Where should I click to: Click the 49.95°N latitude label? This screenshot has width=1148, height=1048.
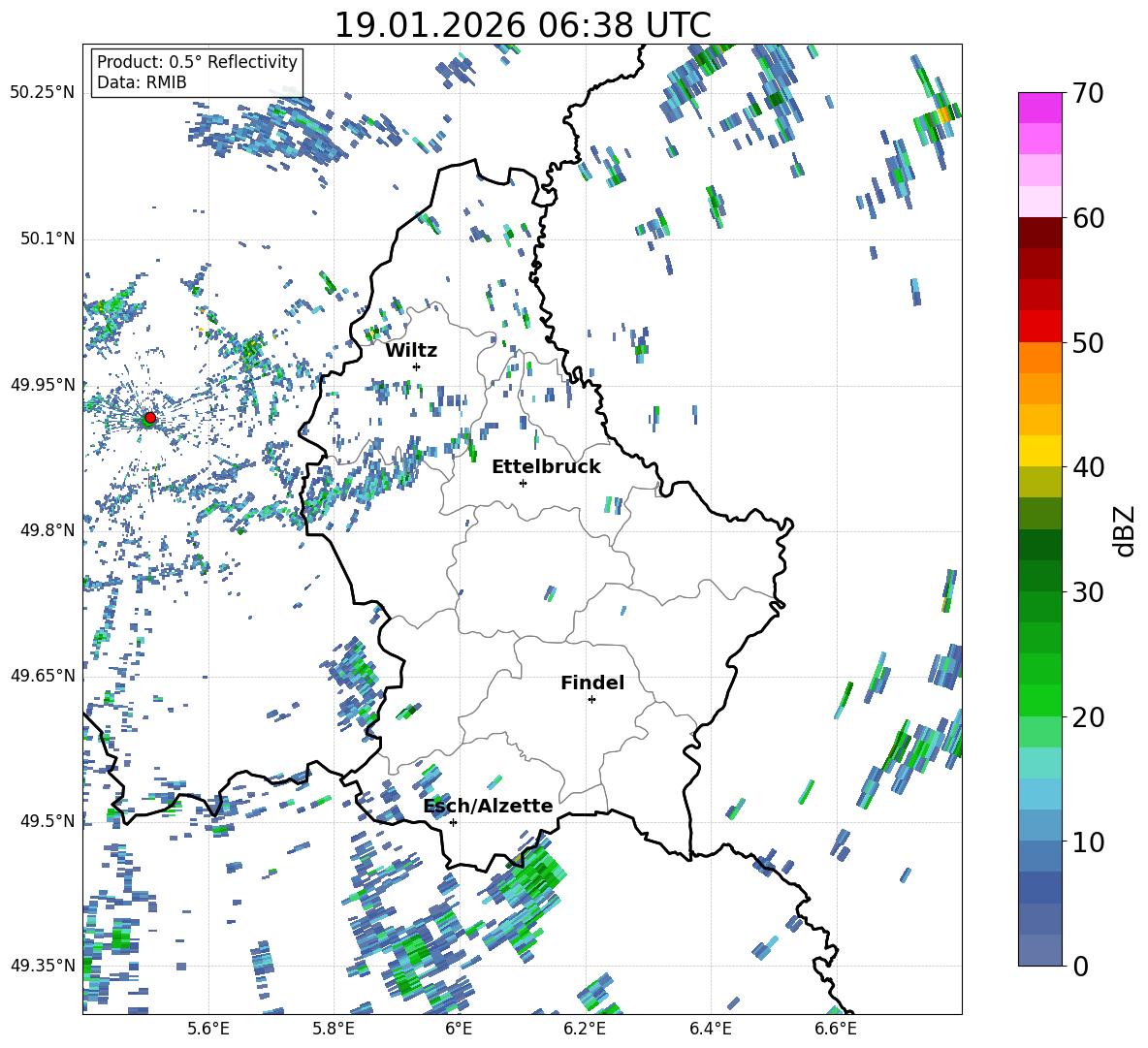43,384
